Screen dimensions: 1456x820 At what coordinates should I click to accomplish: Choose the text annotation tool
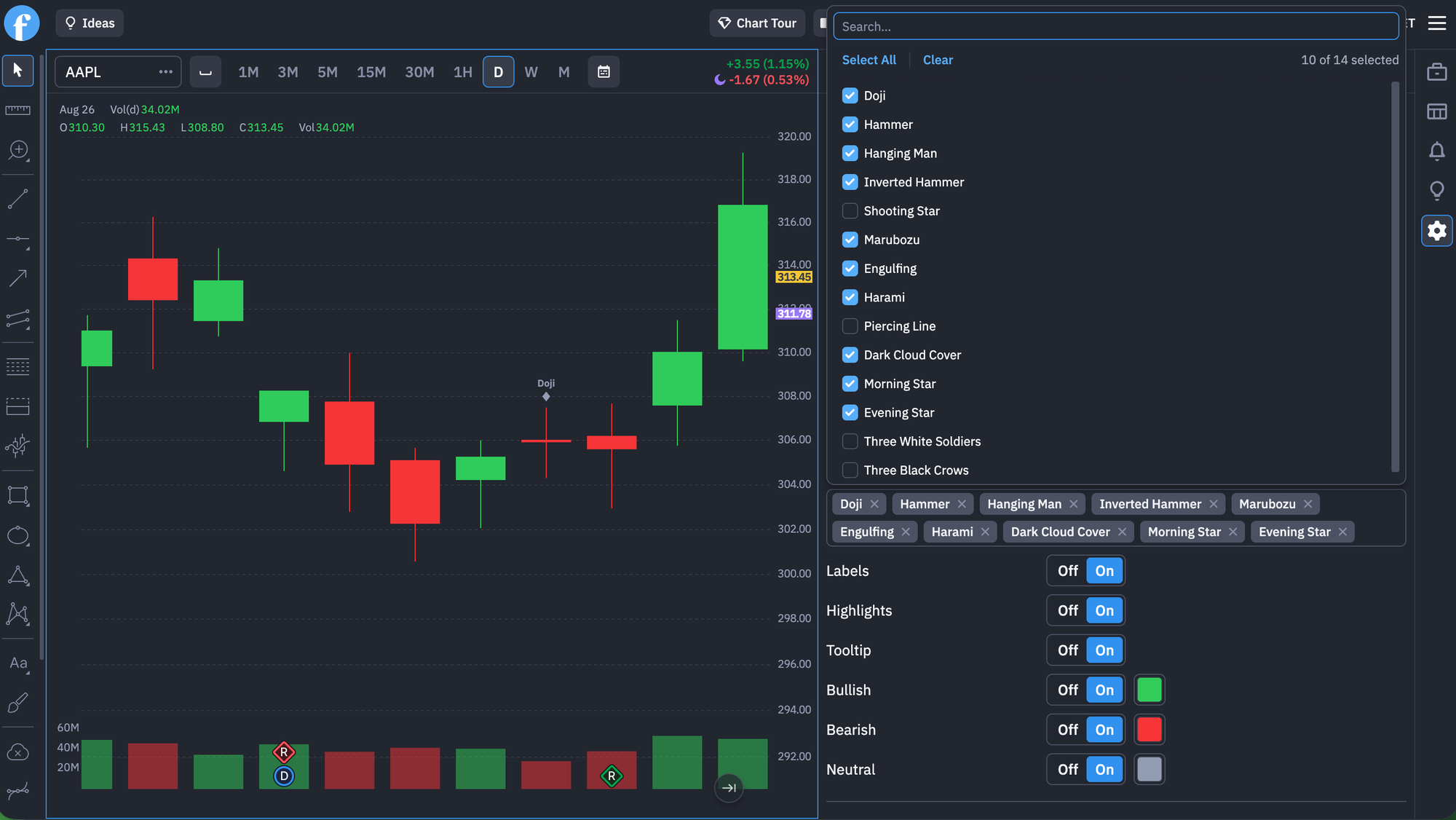[x=18, y=663]
